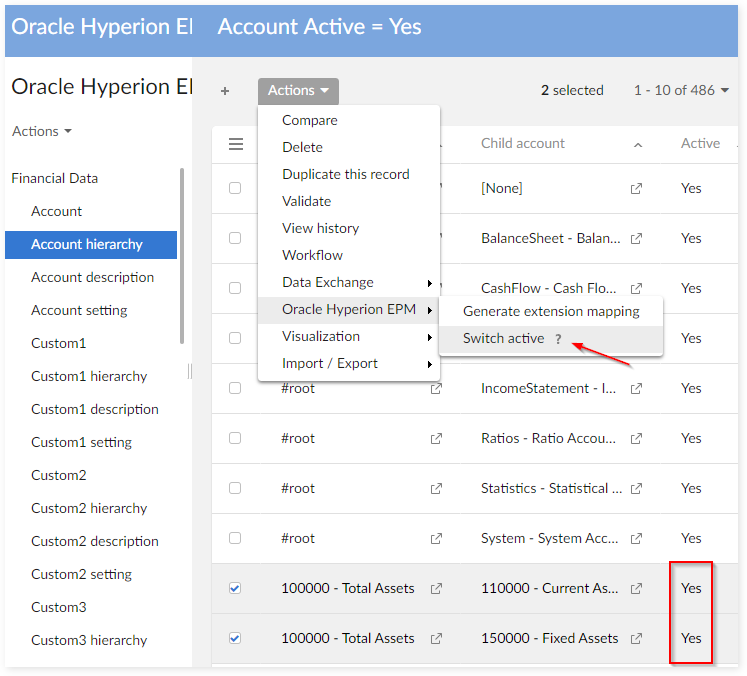Open Account hierarchy in the sidebar
Image resolution: width=747 pixels, height=676 pixels.
87,244
